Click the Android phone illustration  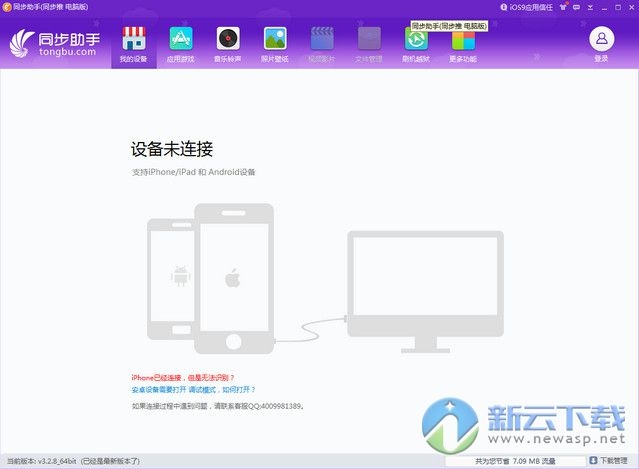coord(171,279)
